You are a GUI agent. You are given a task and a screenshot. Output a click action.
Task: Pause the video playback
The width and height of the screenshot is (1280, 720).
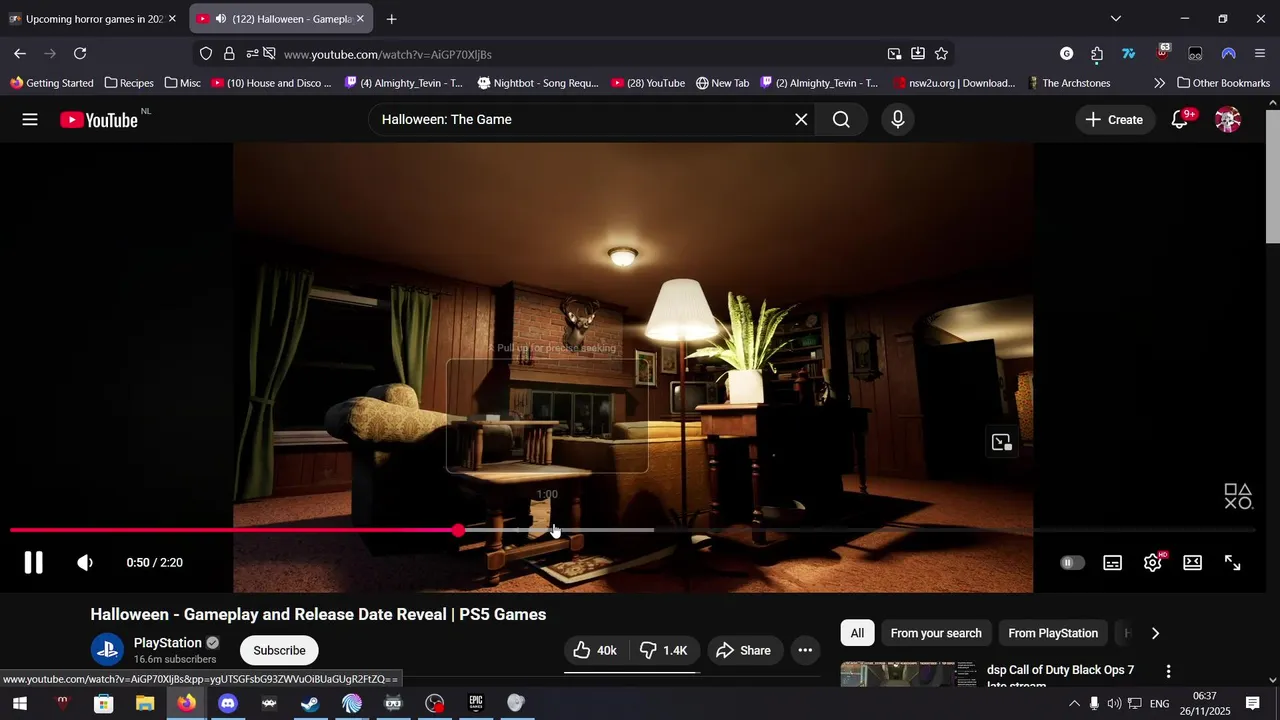tap(33, 562)
